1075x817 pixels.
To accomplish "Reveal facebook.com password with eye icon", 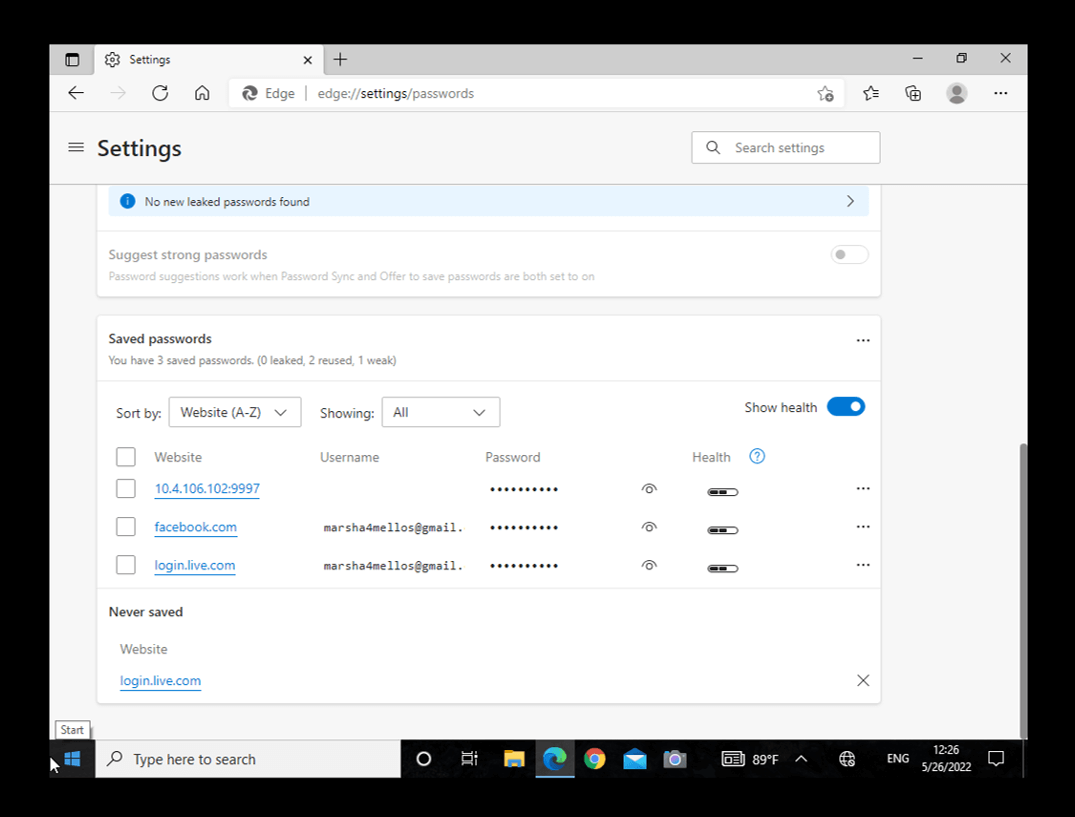I will click(649, 527).
